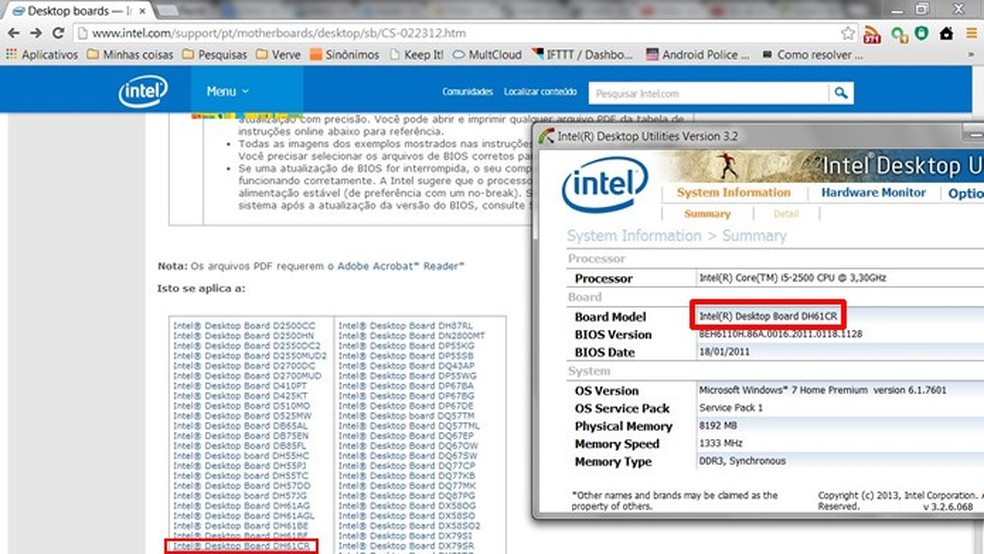Open the Pesquisas bookmarks folder
Viewport: 984px width, 554px height.
[x=215, y=55]
